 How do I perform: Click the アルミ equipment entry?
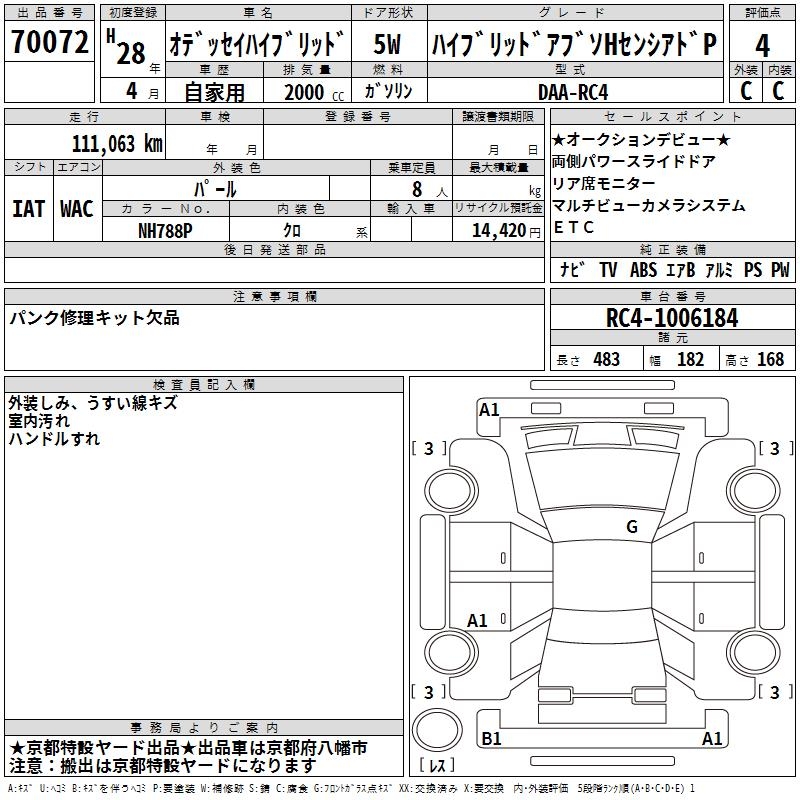[x=719, y=269]
